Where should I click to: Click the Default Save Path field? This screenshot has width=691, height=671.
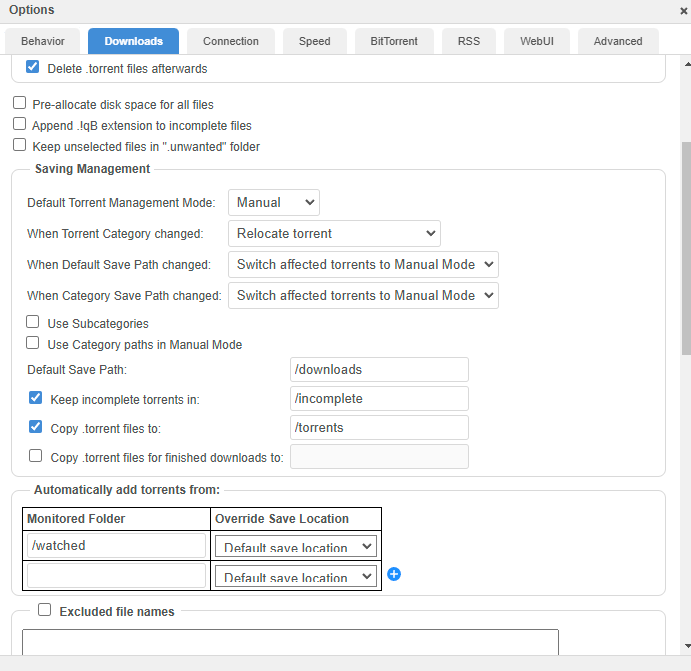(x=379, y=370)
